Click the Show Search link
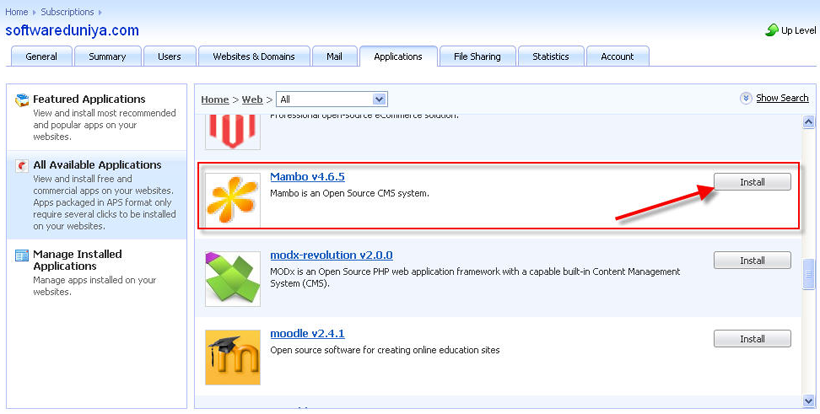Viewport: 820px width, 414px height. (782, 98)
